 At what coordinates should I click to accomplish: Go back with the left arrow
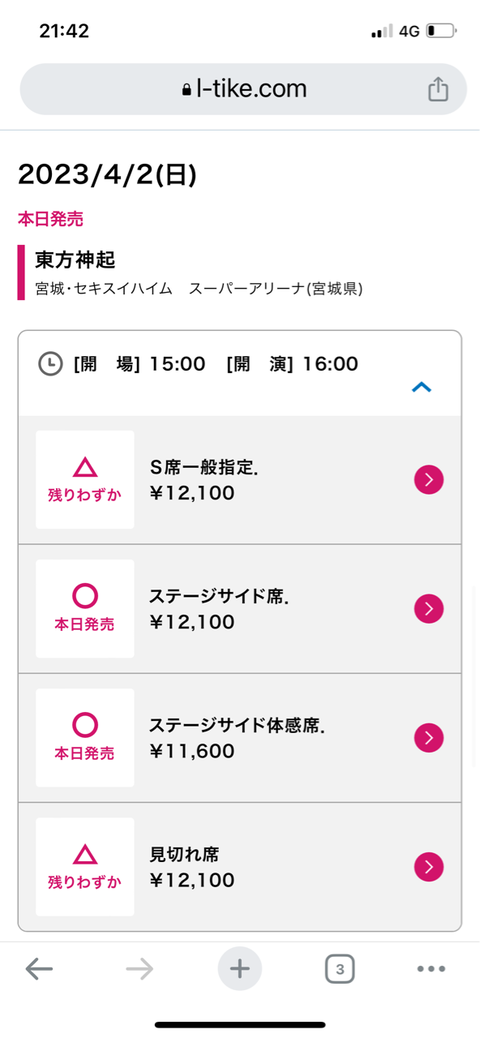(x=39, y=969)
